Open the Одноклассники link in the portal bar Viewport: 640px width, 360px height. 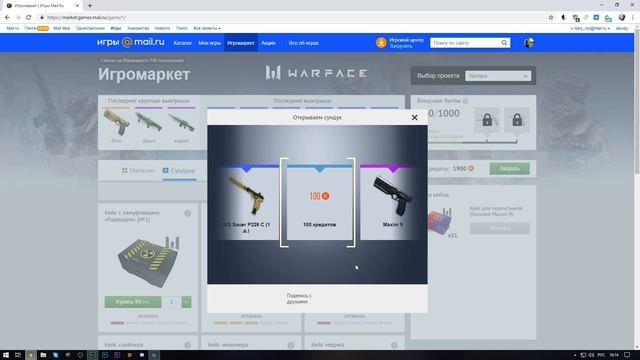coord(90,28)
